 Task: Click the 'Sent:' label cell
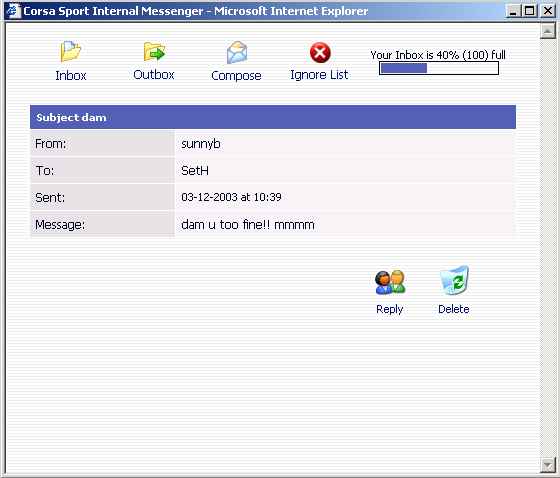pyautogui.click(x=102, y=197)
